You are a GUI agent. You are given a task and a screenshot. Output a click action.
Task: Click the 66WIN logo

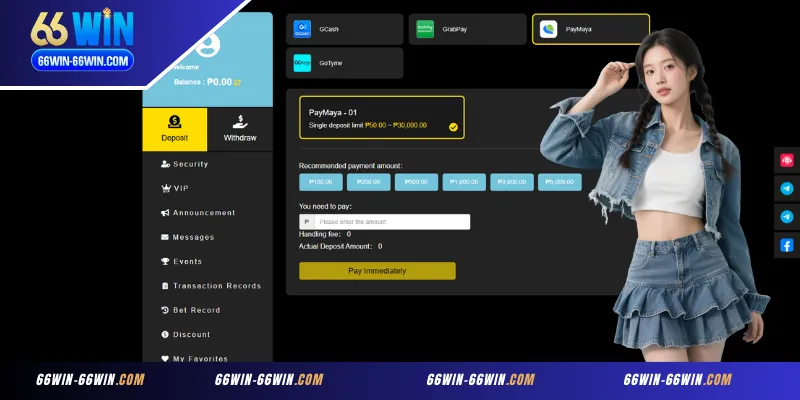pos(82,28)
